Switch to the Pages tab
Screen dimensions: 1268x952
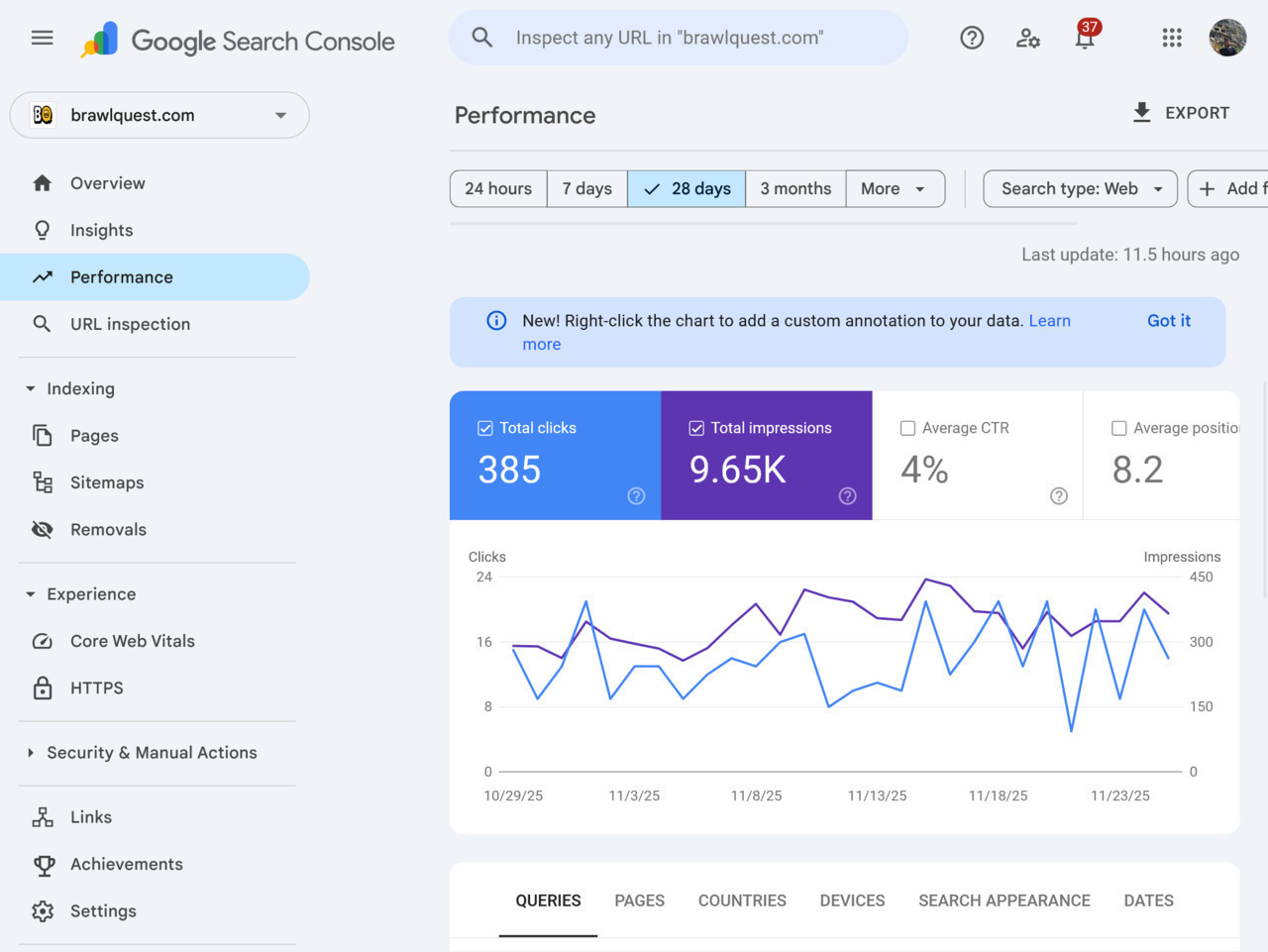639,900
